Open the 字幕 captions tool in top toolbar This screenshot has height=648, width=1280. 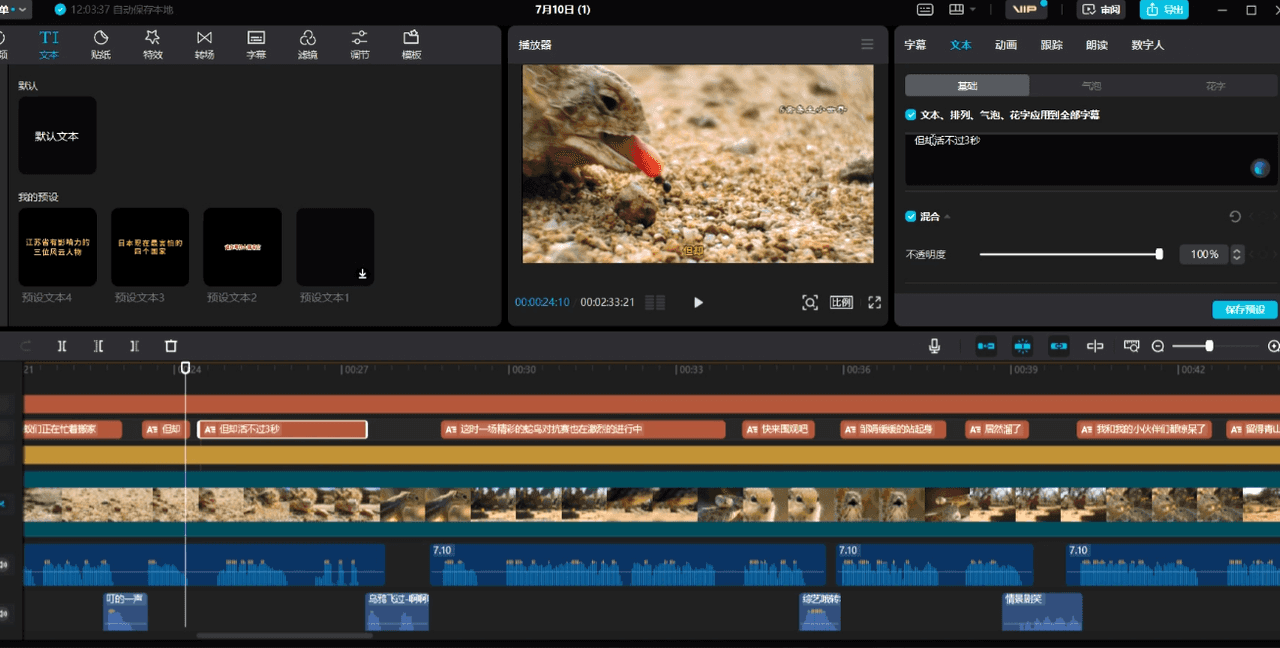(256, 45)
